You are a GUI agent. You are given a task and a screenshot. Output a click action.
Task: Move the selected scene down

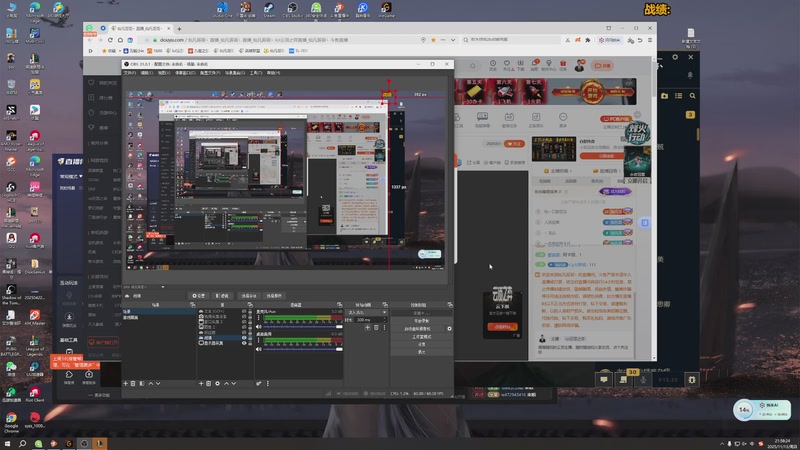tap(158, 383)
